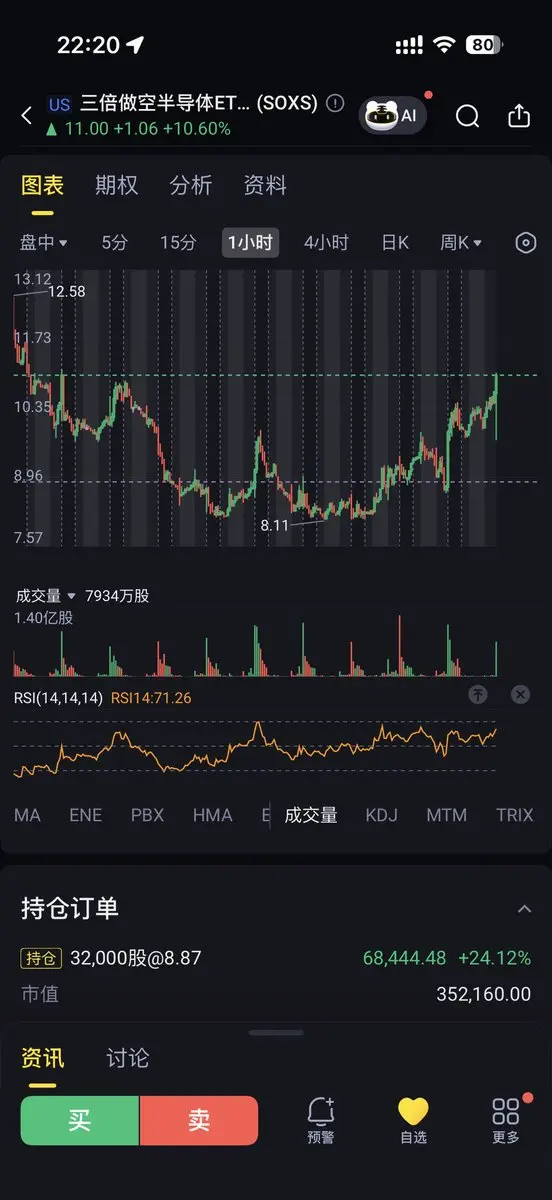Select the KDJ indicator
The height and width of the screenshot is (1200, 552).
click(381, 815)
